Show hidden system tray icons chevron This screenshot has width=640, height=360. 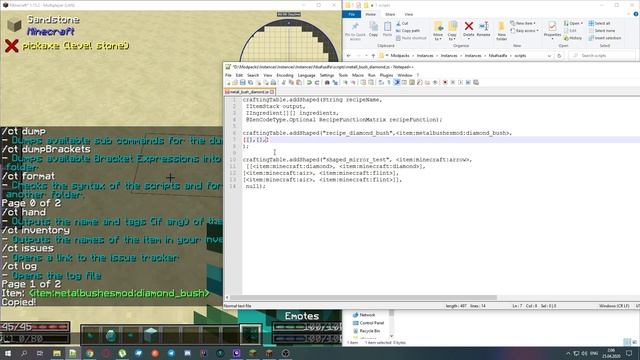click(x=568, y=353)
